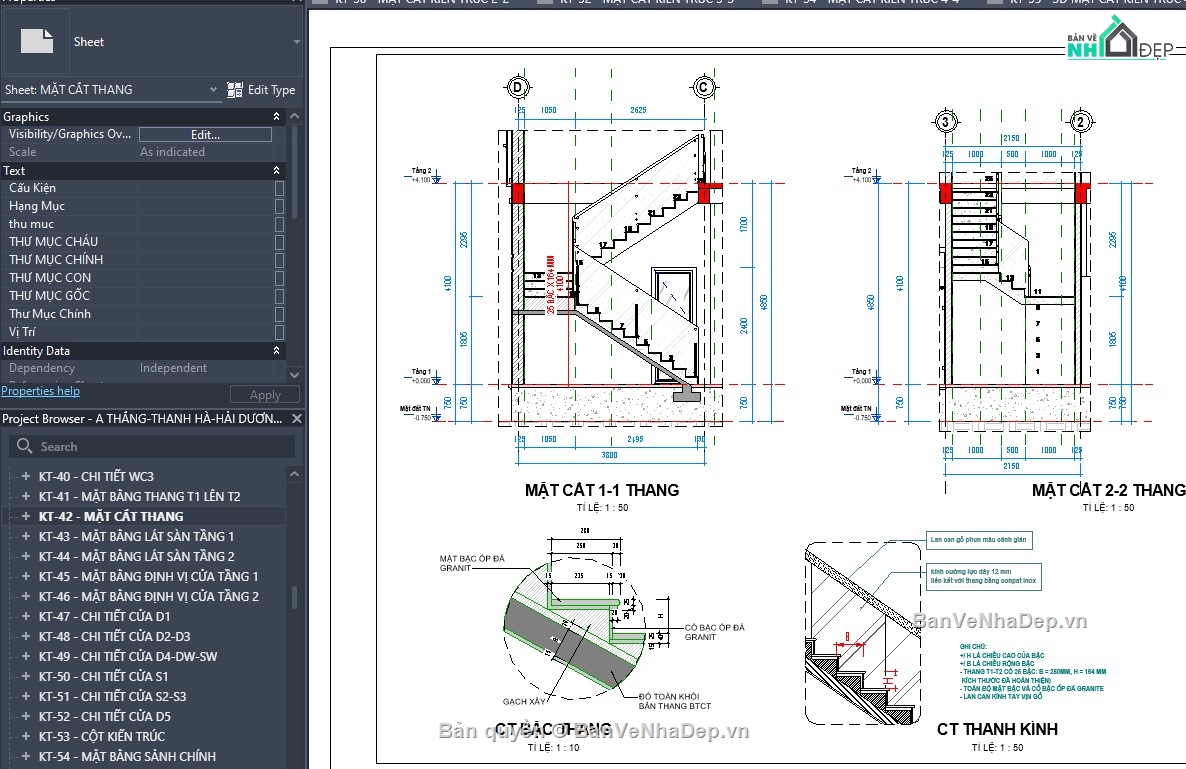Click the Apply button in Properties
This screenshot has width=1186, height=769.
(265, 395)
